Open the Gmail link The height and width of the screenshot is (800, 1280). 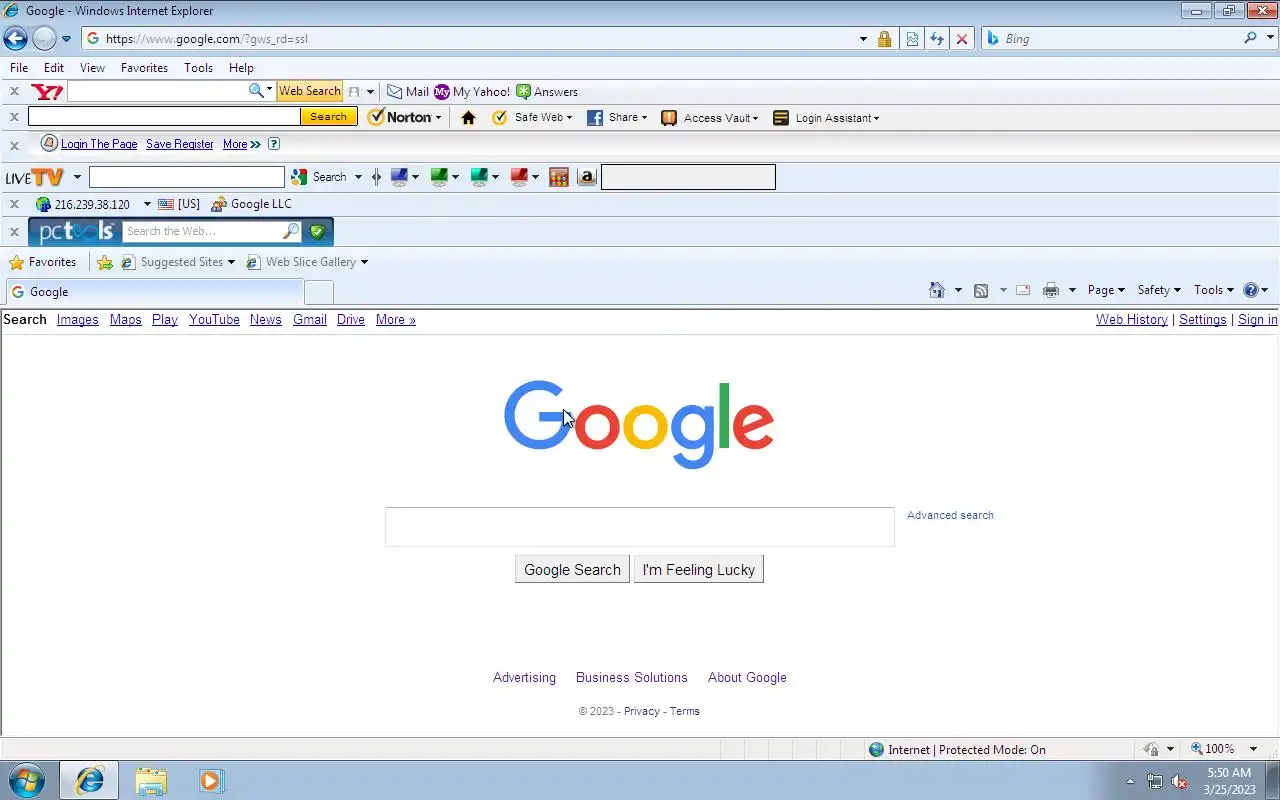pos(310,320)
